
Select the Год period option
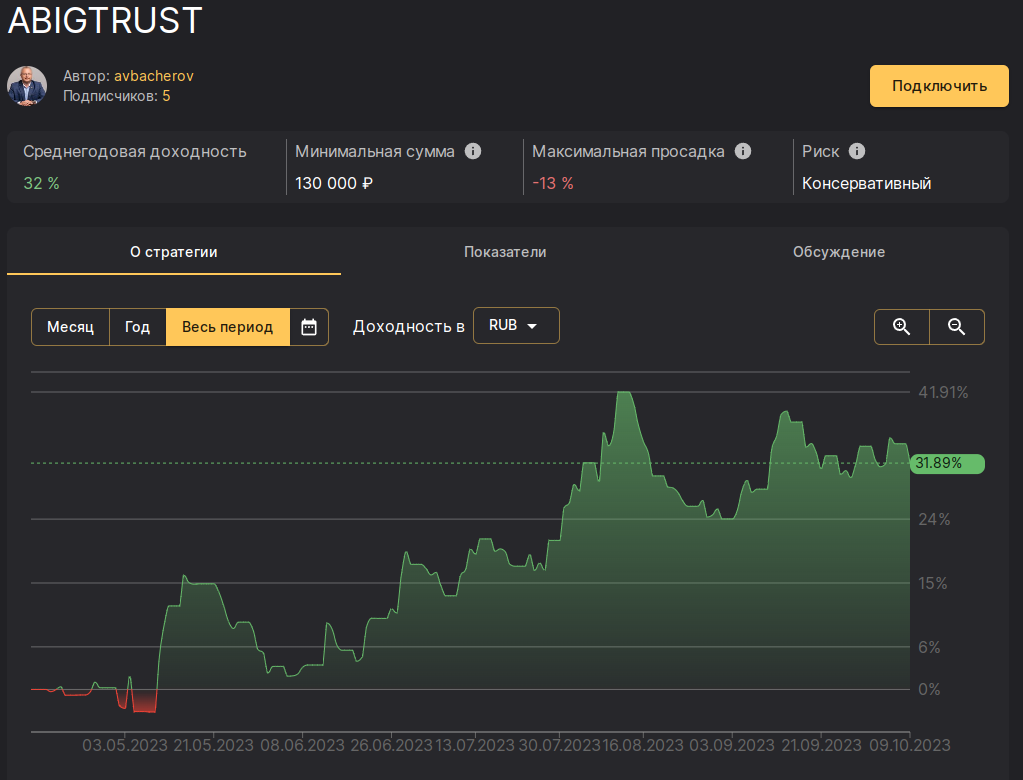click(x=137, y=326)
